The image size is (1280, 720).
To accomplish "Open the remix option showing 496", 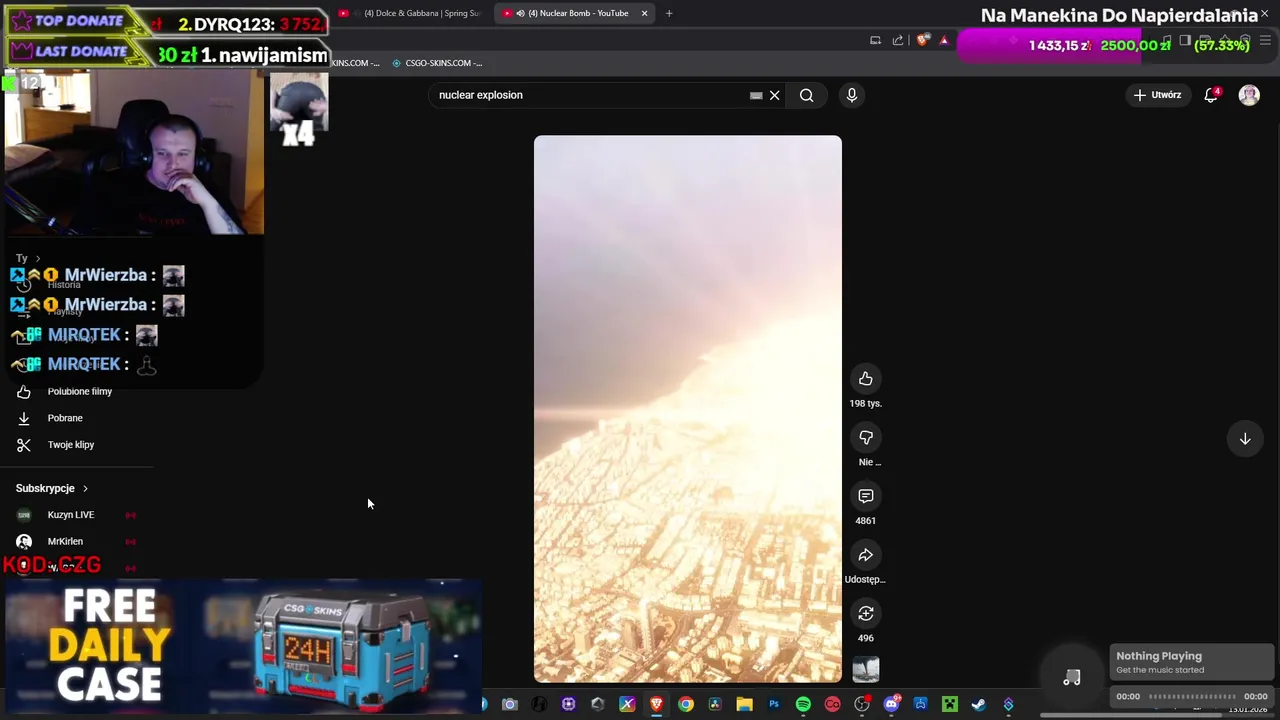I will [866, 613].
